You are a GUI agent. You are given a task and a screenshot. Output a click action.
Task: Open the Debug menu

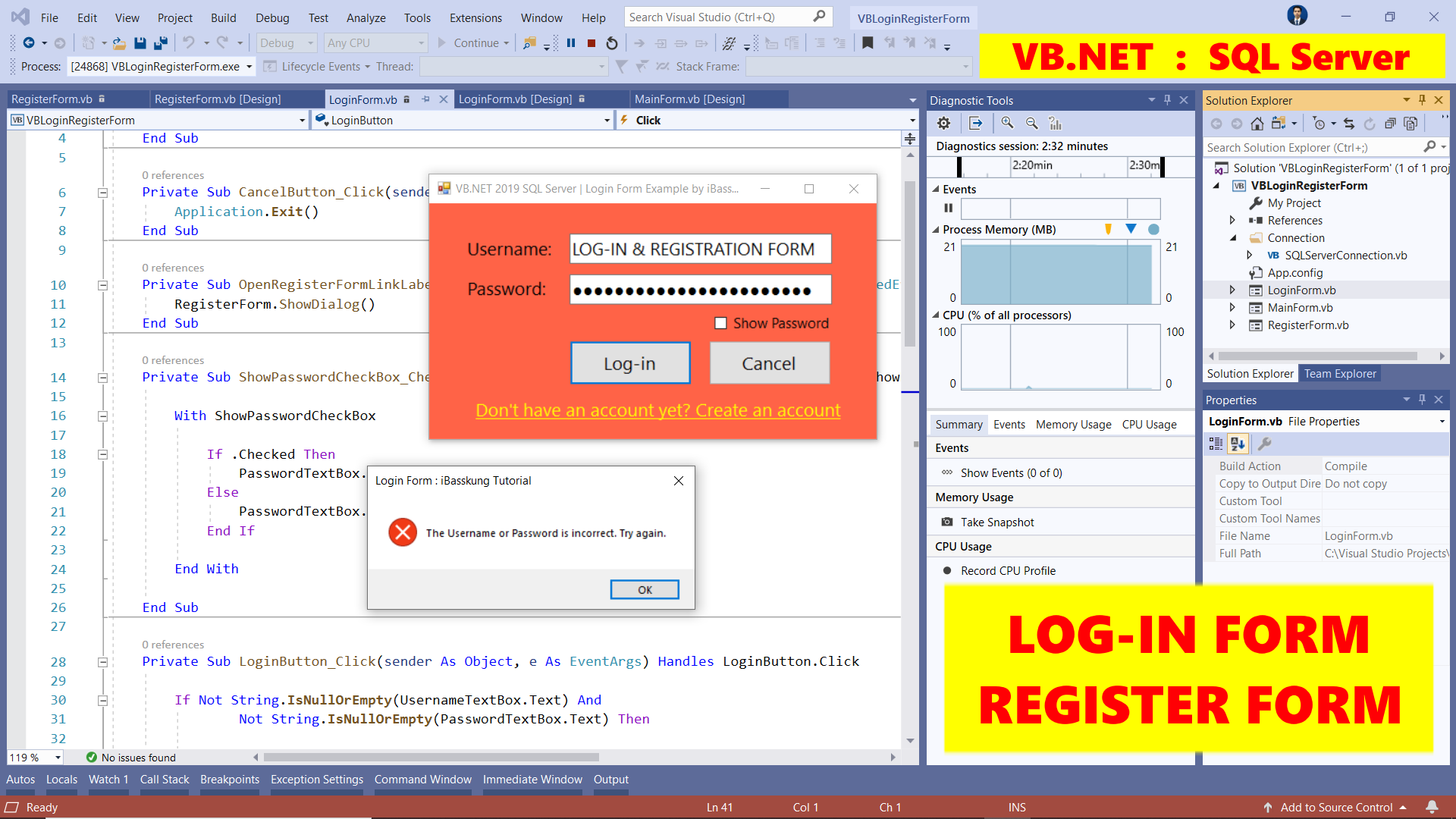click(x=272, y=17)
